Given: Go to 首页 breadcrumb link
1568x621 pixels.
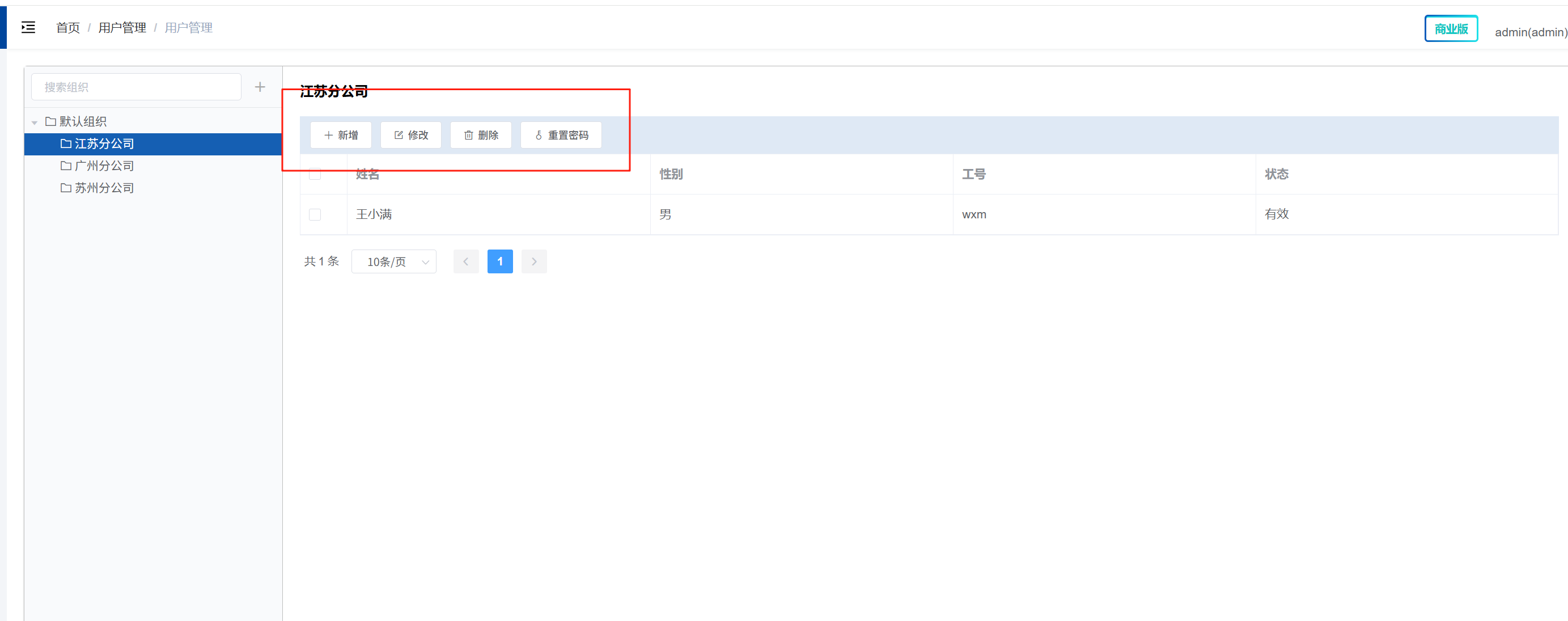Looking at the screenshot, I should 67,28.
